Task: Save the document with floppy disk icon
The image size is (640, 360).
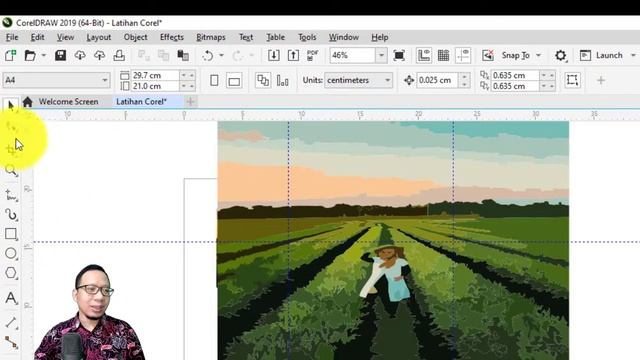Action: (60, 55)
